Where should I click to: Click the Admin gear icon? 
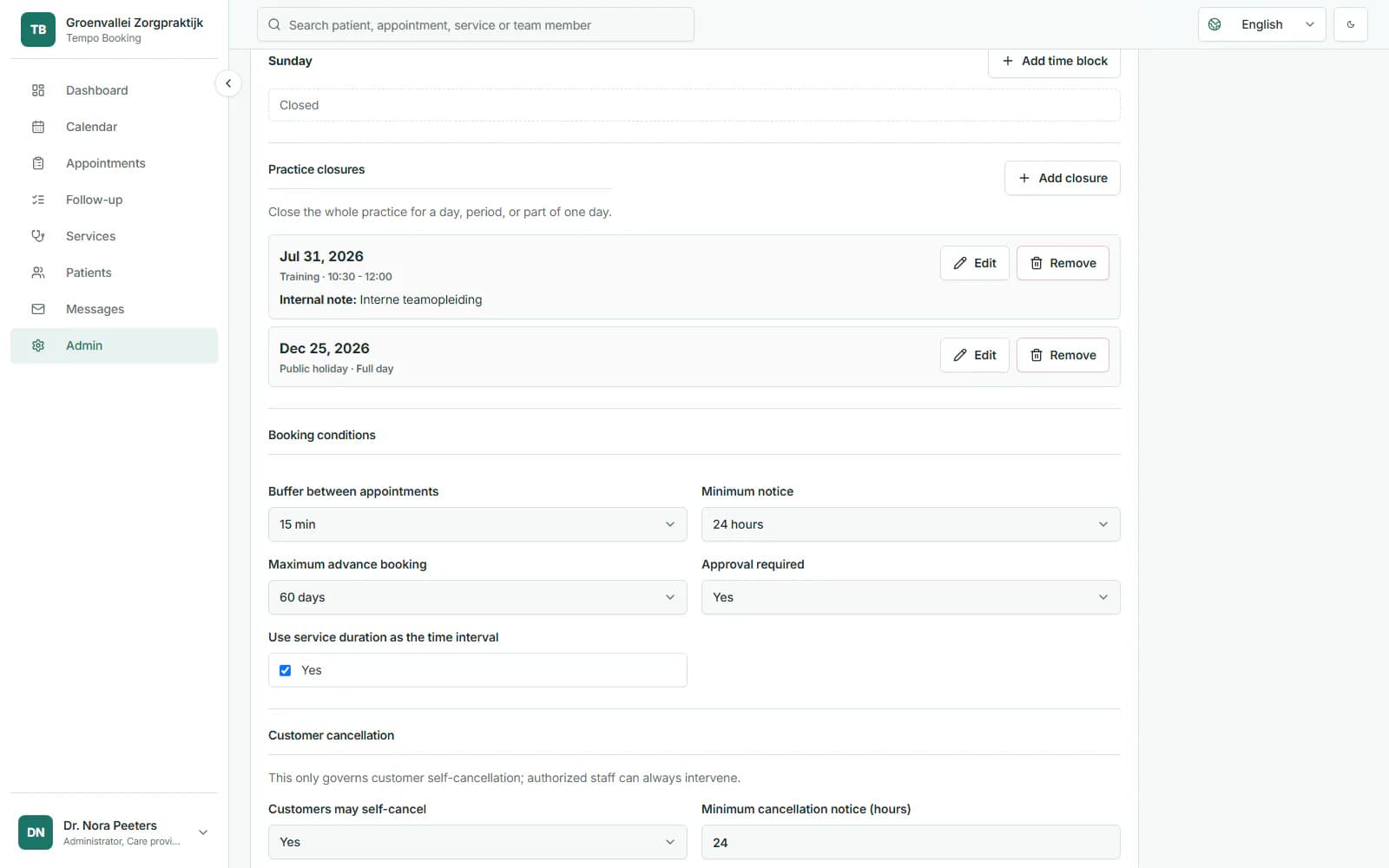[38, 345]
